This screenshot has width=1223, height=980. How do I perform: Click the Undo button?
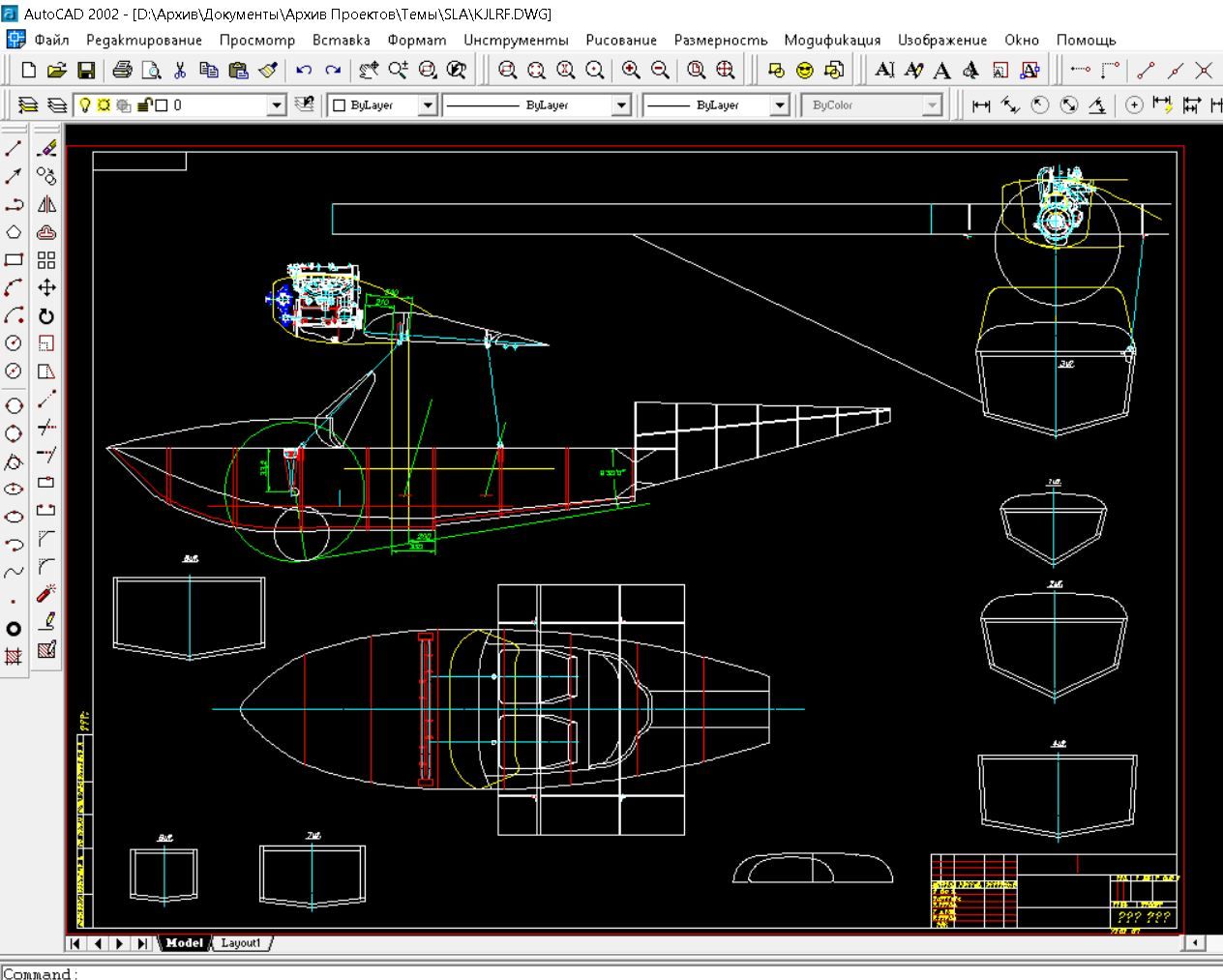304,70
